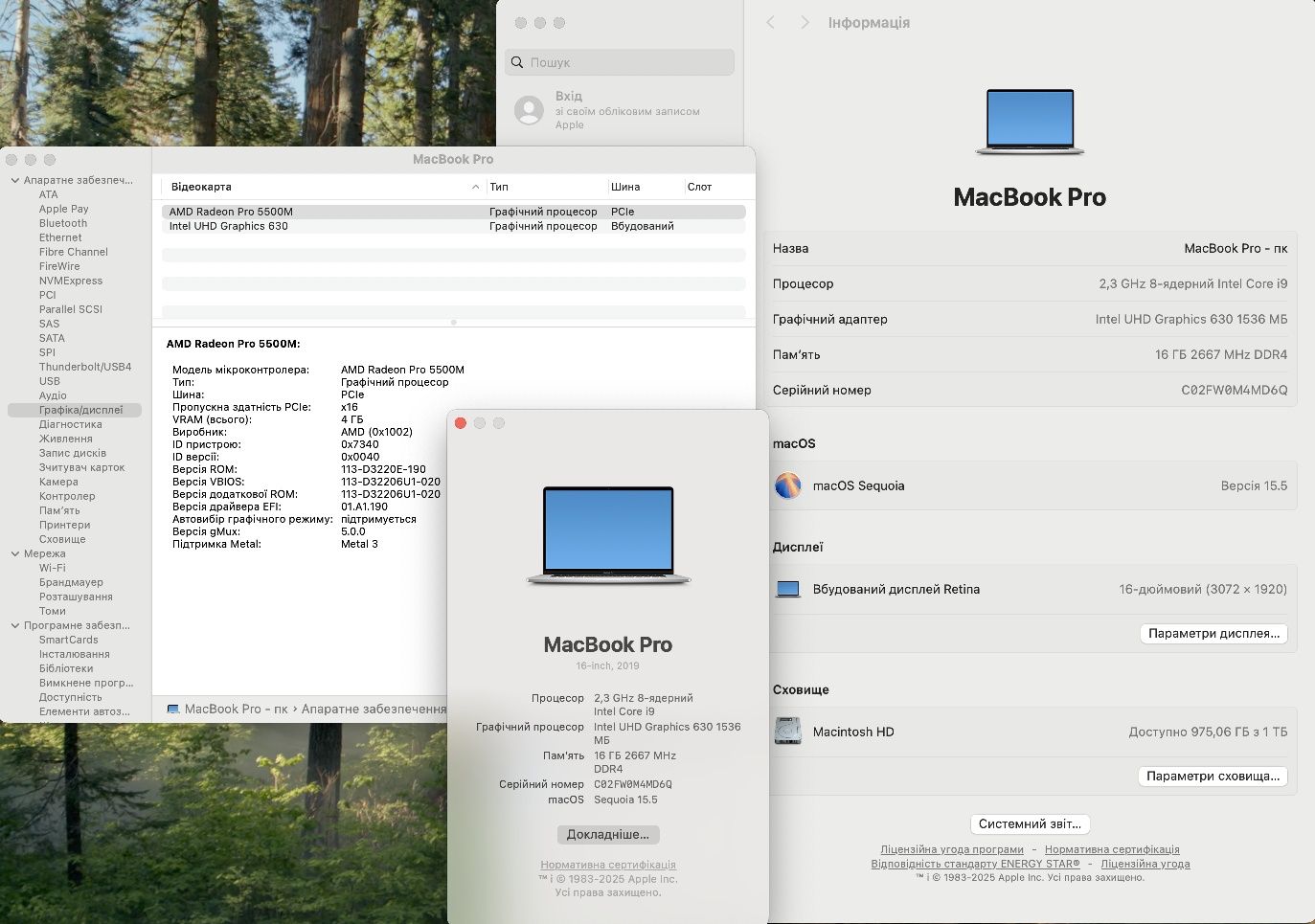Sort by the Відеокарта column arrow
1315x924 pixels.
(x=475, y=187)
